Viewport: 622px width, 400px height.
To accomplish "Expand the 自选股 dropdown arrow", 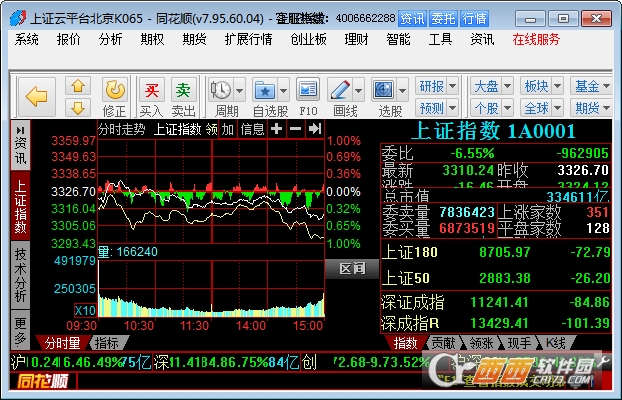I will pyautogui.click(x=283, y=90).
